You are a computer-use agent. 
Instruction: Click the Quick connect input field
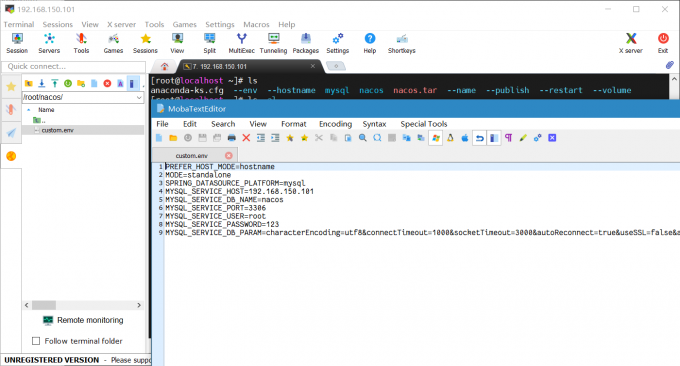pos(74,66)
